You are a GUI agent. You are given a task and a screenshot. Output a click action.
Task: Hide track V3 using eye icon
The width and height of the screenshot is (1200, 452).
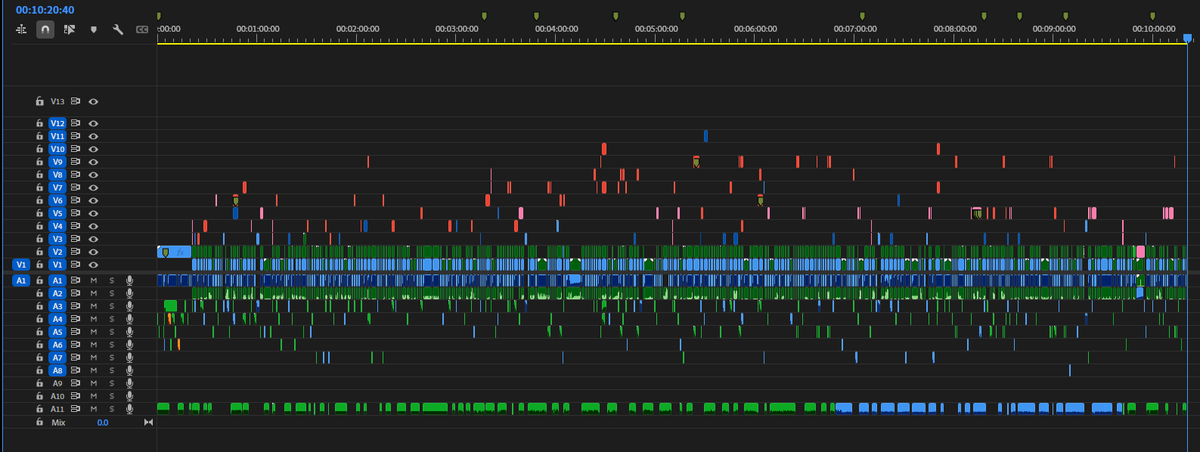93,239
